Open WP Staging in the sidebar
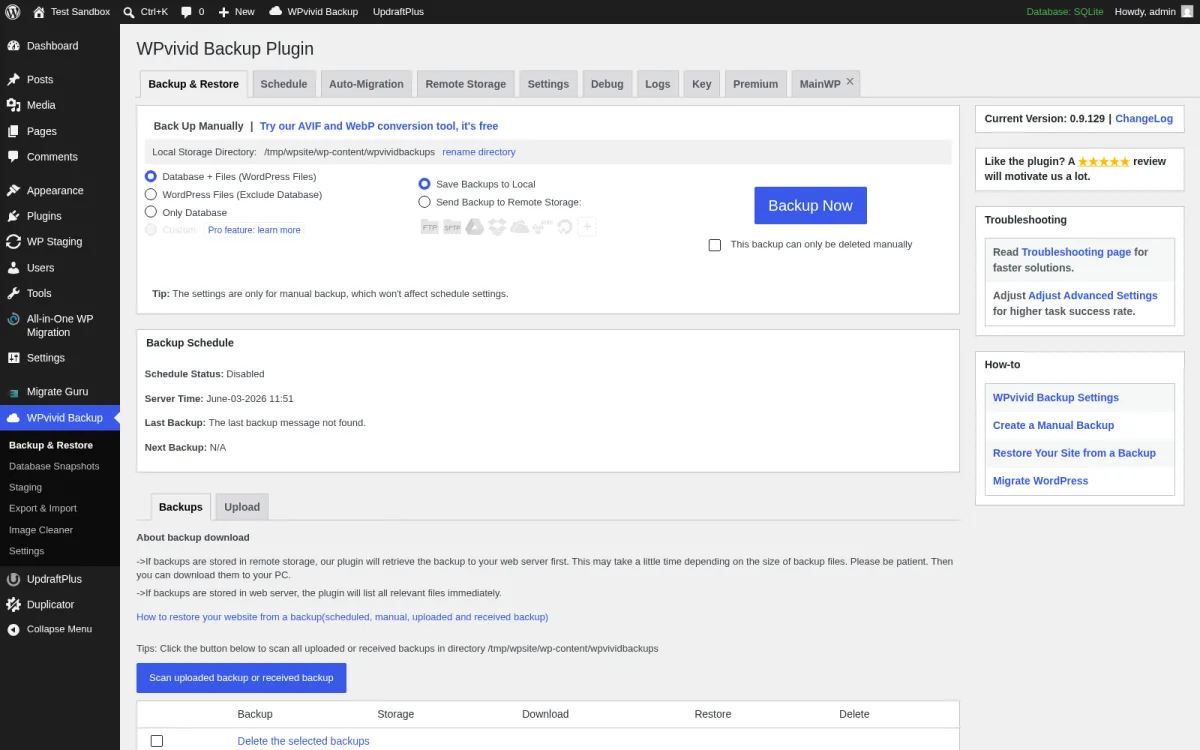 point(60,242)
